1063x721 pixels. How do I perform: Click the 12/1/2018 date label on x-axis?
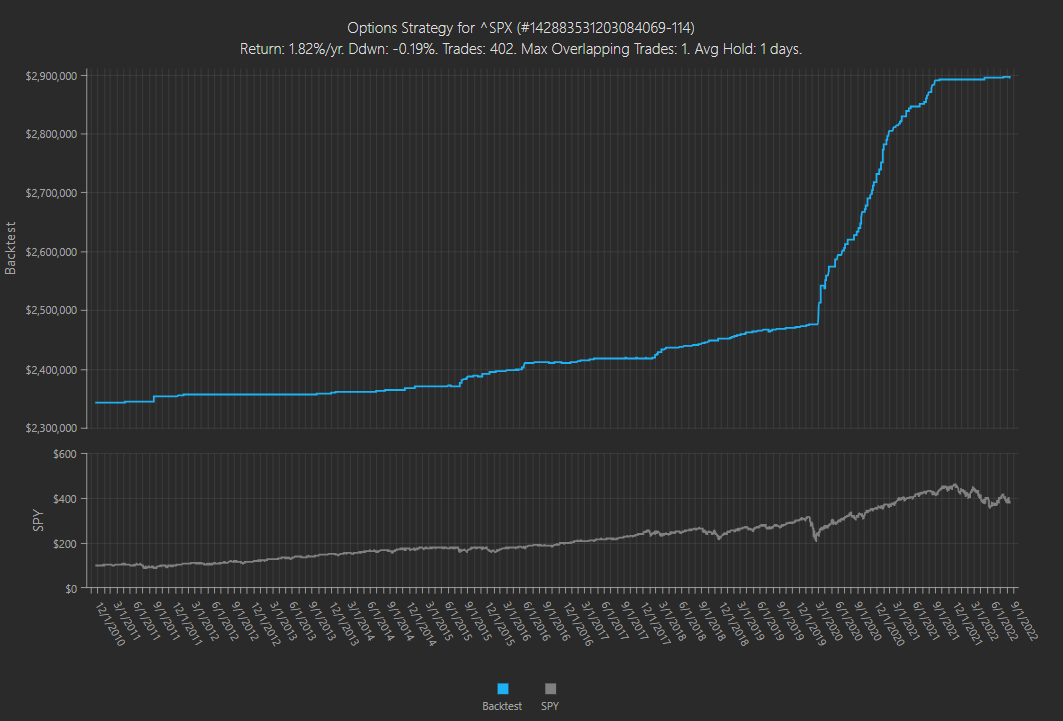tap(734, 623)
